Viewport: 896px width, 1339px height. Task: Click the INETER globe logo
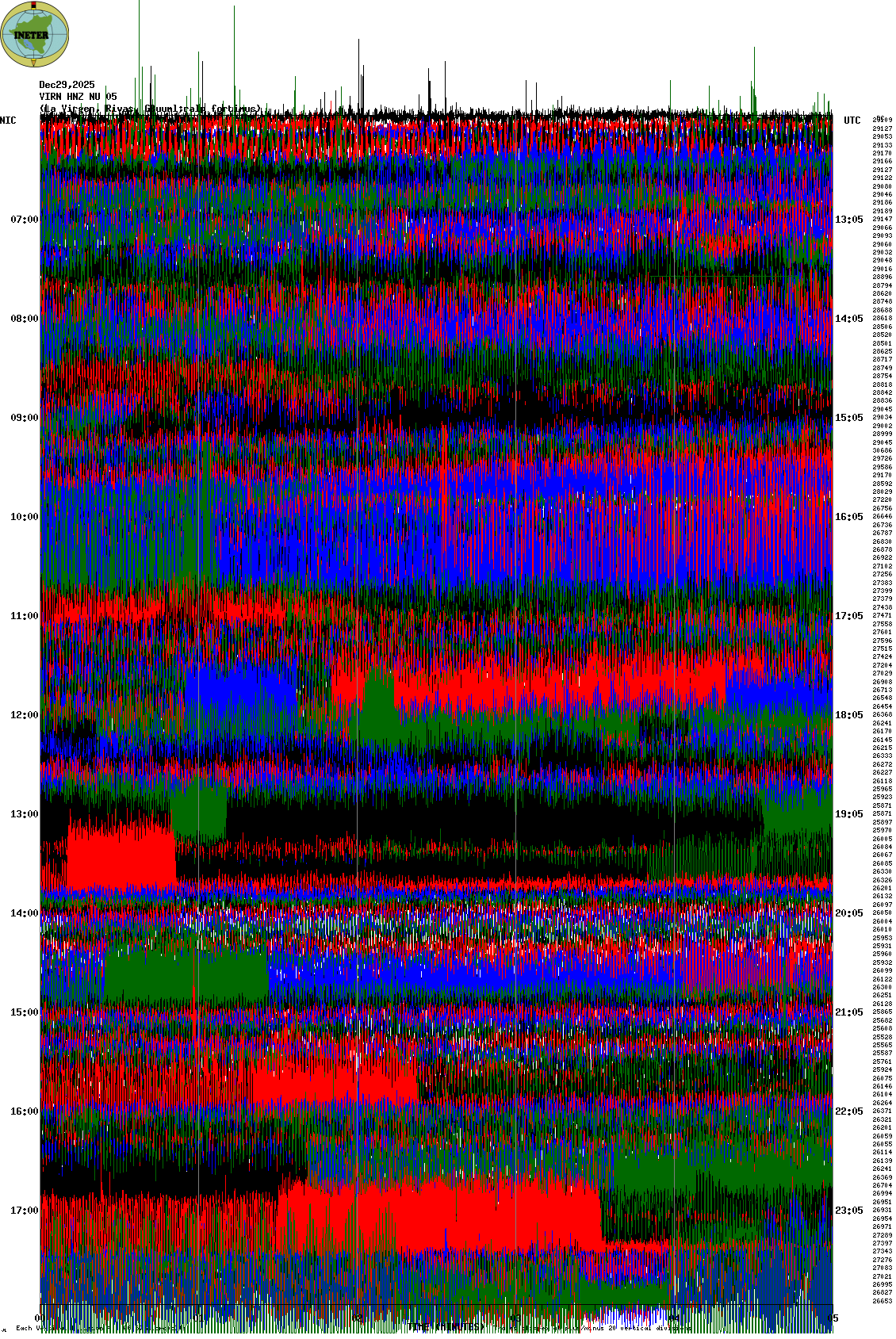(35, 34)
